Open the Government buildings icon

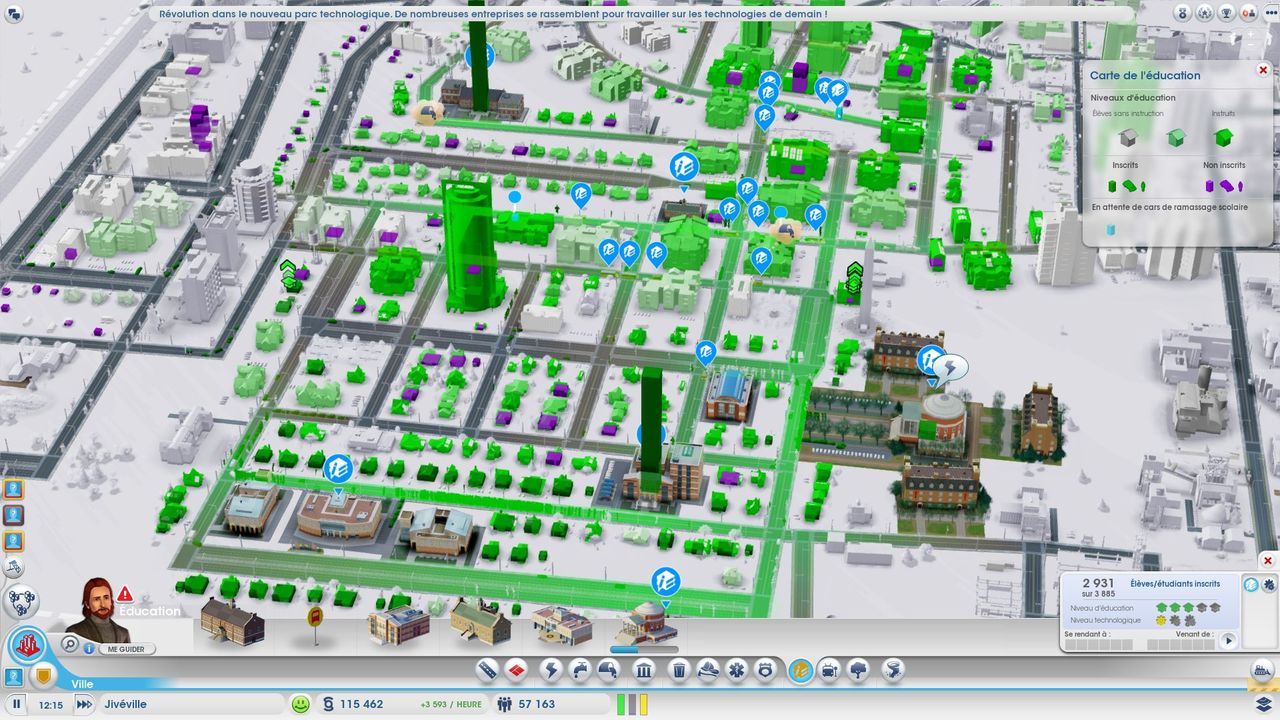[x=644, y=670]
